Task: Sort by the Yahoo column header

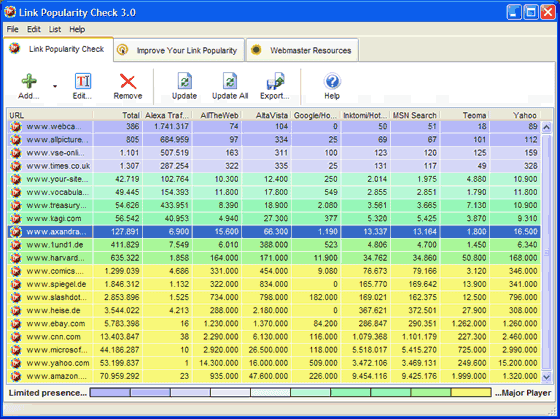Action: pos(515,115)
